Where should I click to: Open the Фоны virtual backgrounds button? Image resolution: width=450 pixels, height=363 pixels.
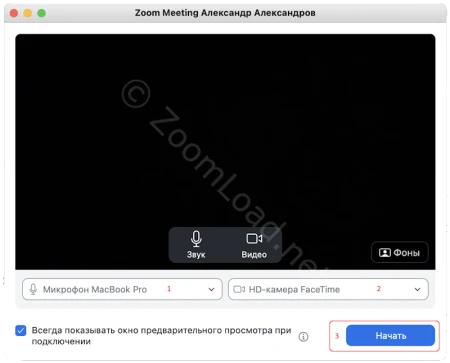[x=400, y=252]
